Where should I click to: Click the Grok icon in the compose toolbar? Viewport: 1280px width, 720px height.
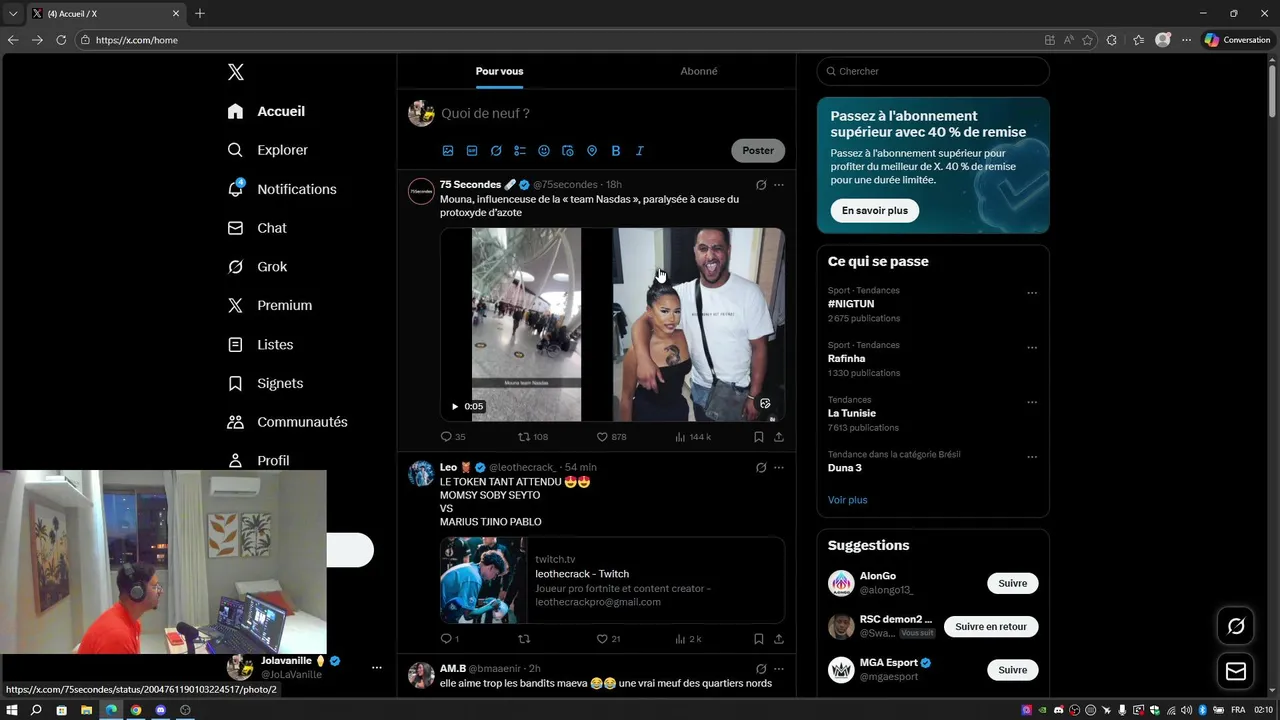click(496, 151)
